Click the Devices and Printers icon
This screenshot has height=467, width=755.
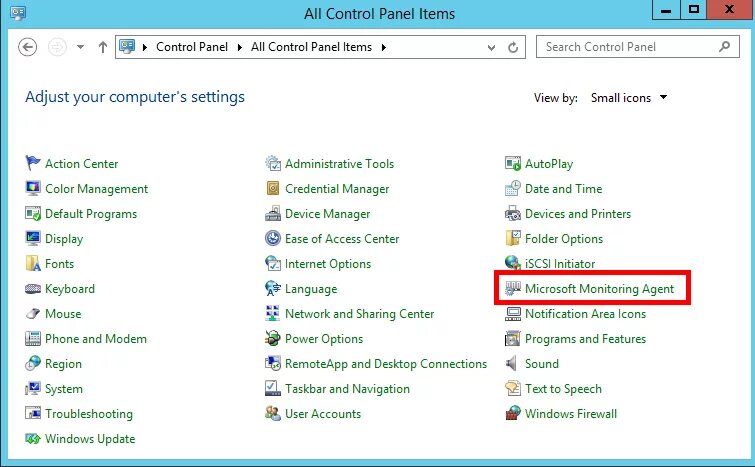(x=513, y=213)
